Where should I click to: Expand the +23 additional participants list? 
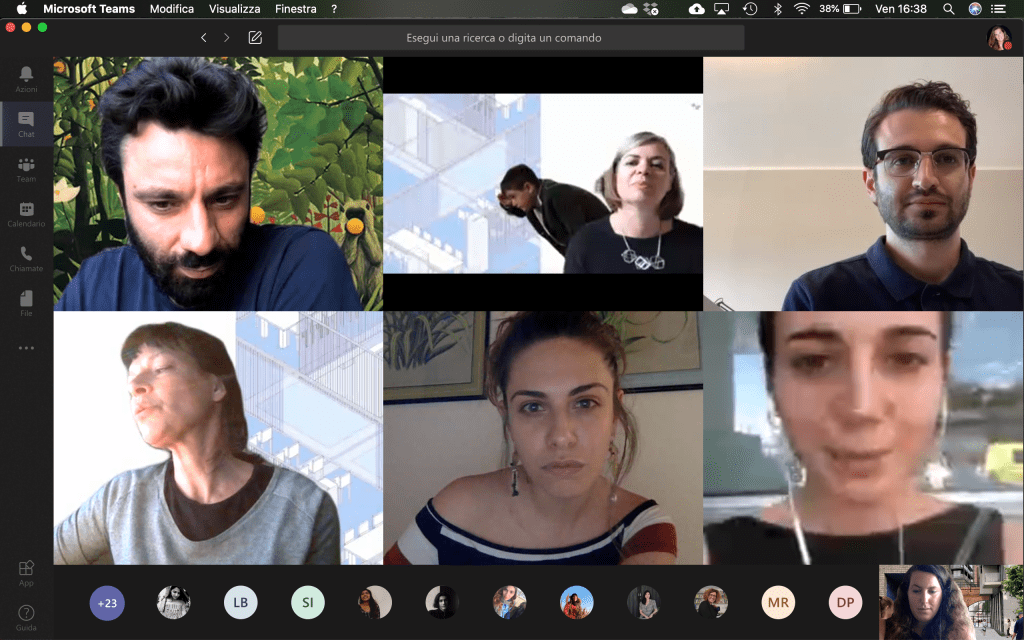(x=107, y=602)
